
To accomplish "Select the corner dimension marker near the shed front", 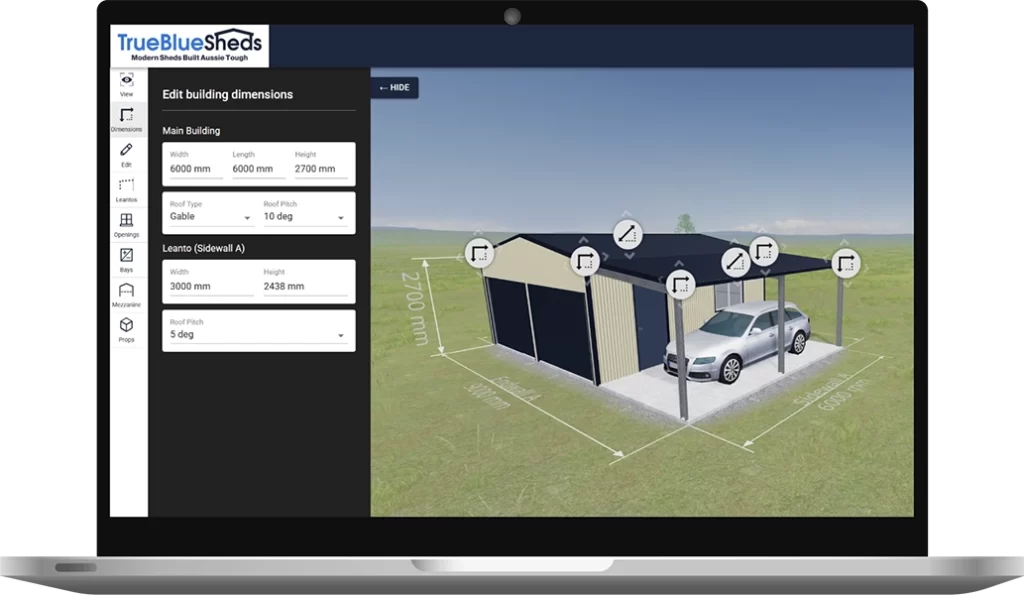I will [x=681, y=285].
